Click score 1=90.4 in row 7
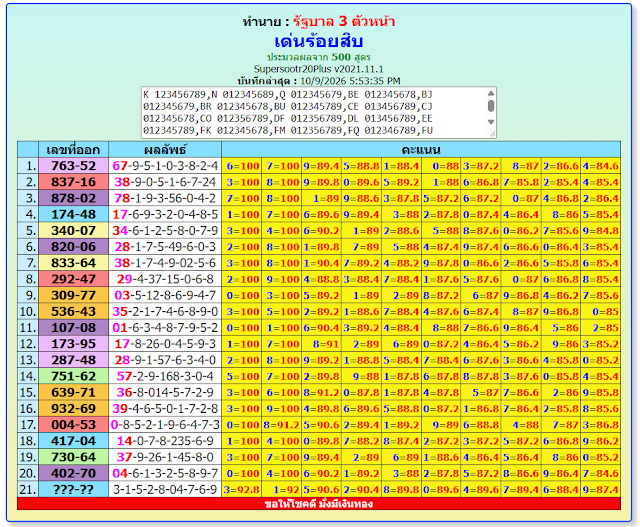 pyautogui.click(x=322, y=263)
